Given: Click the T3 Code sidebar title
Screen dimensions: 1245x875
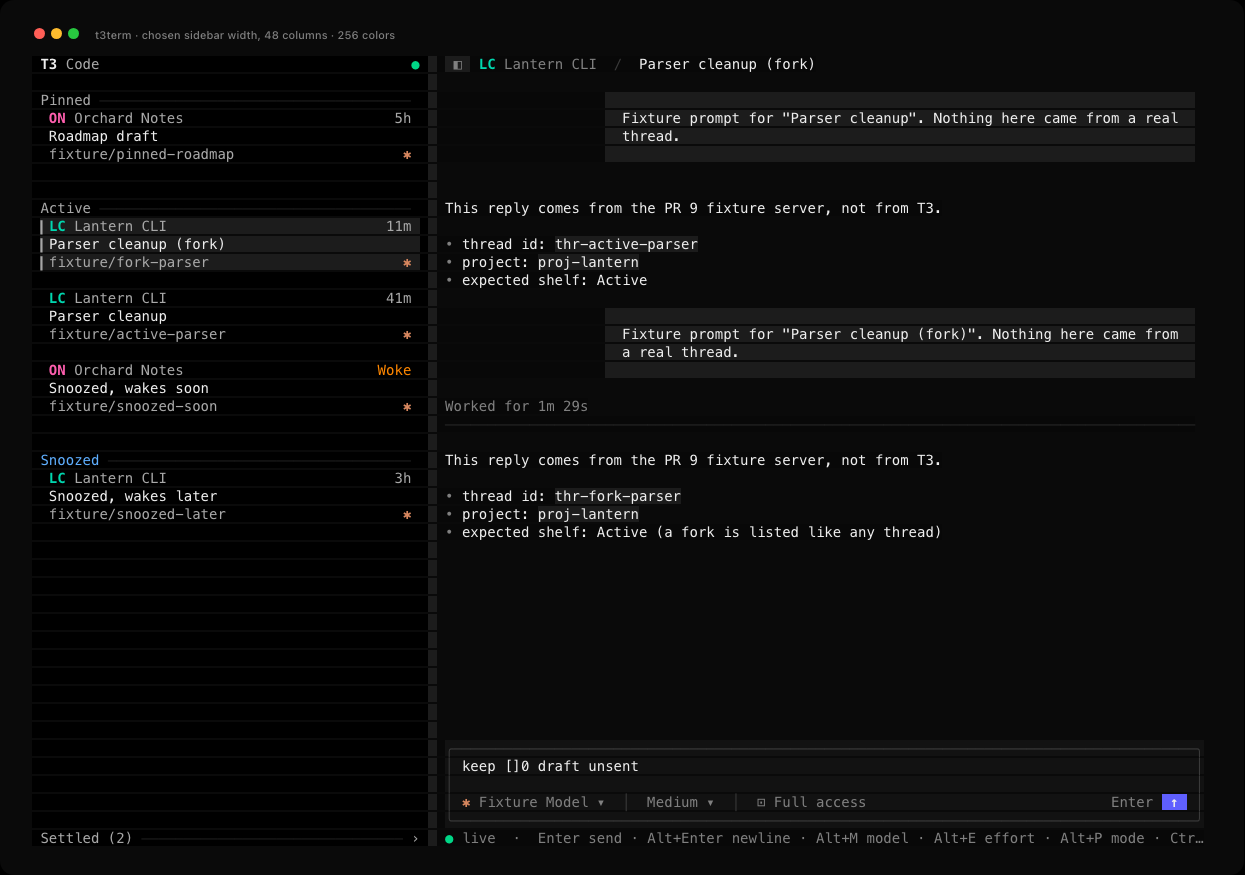Looking at the screenshot, I should point(70,64).
